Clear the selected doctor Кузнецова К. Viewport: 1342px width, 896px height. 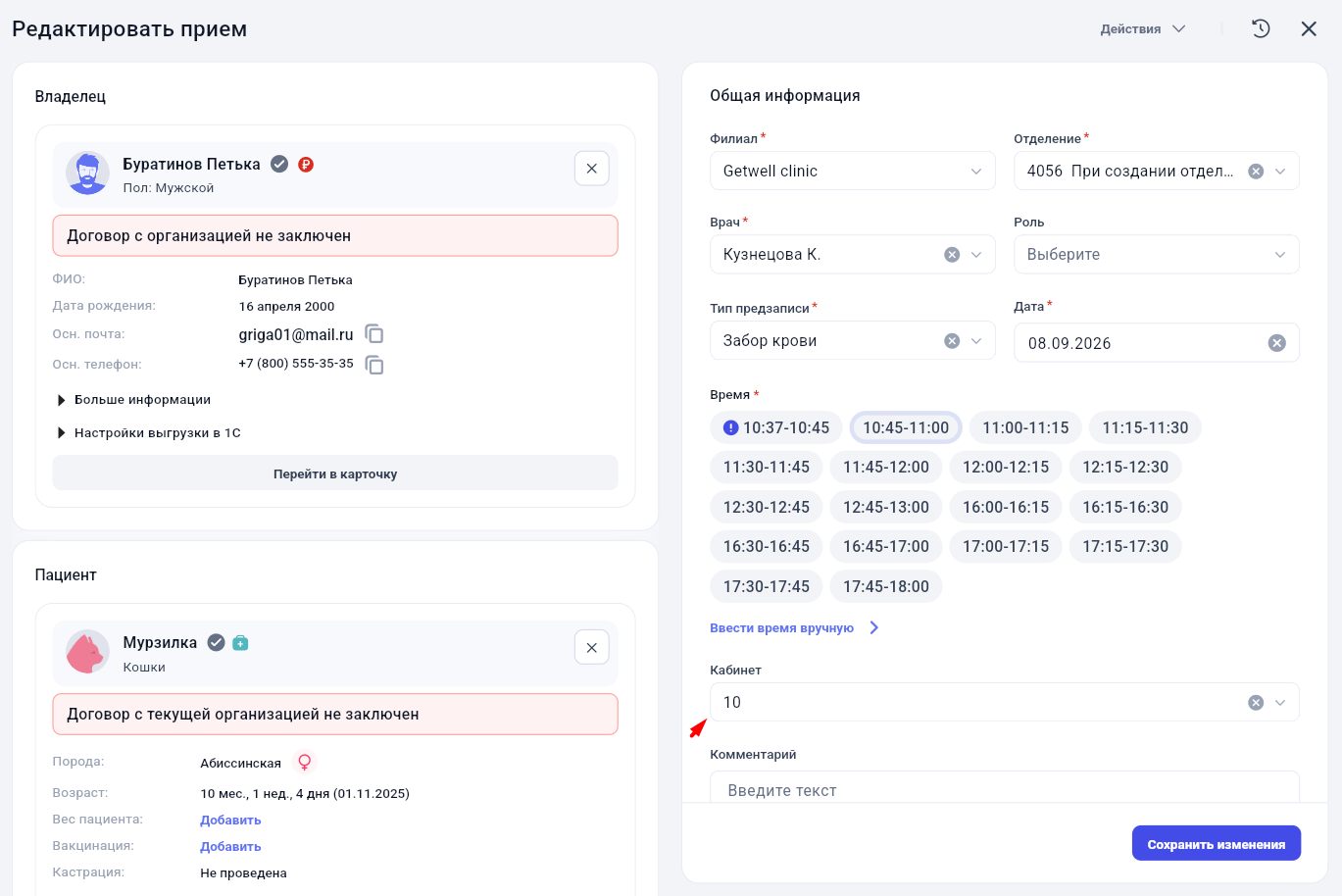click(x=951, y=255)
